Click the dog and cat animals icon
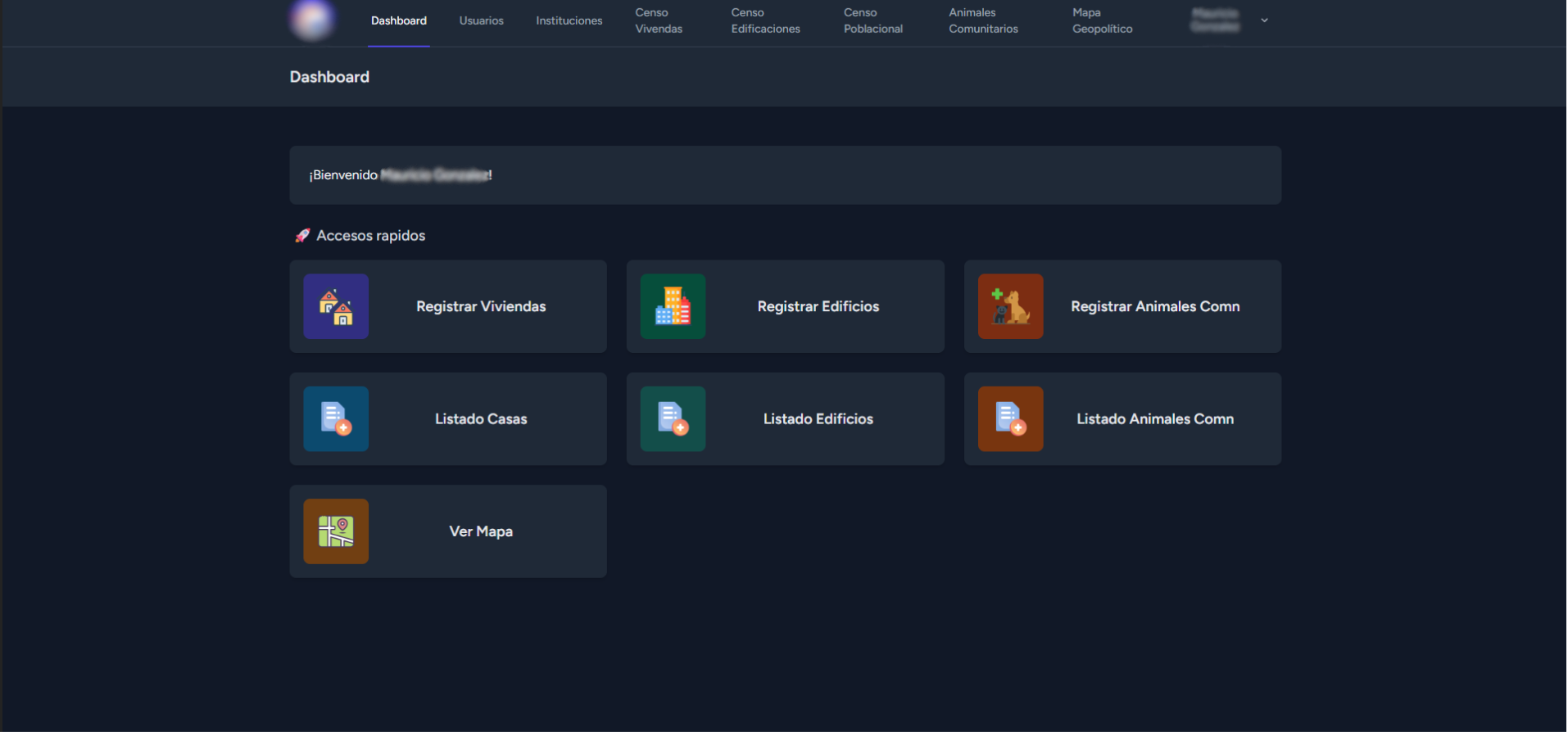The width and height of the screenshot is (1568, 732). click(x=1010, y=306)
